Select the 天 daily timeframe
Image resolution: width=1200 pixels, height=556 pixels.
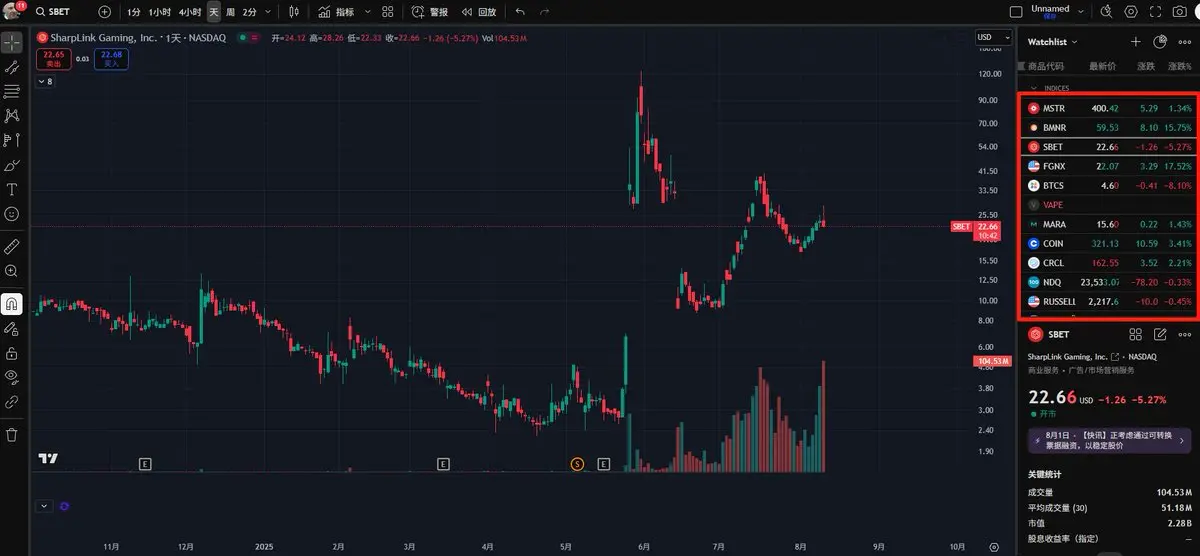(x=213, y=12)
